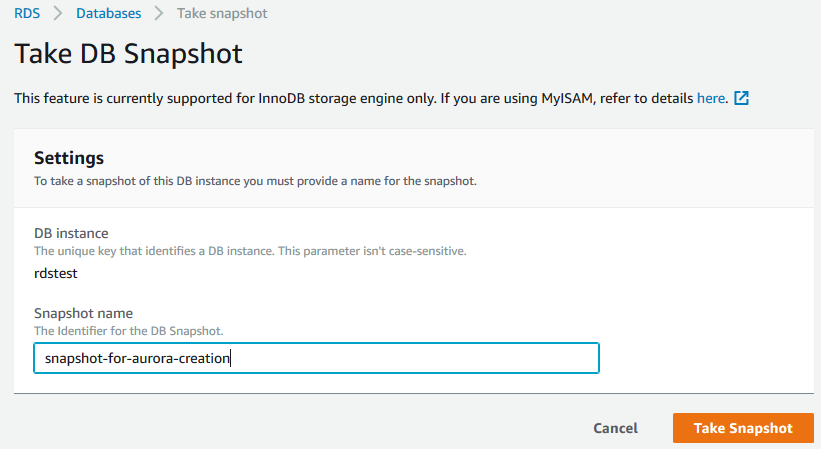Cancel the snapshot creation

[615, 428]
